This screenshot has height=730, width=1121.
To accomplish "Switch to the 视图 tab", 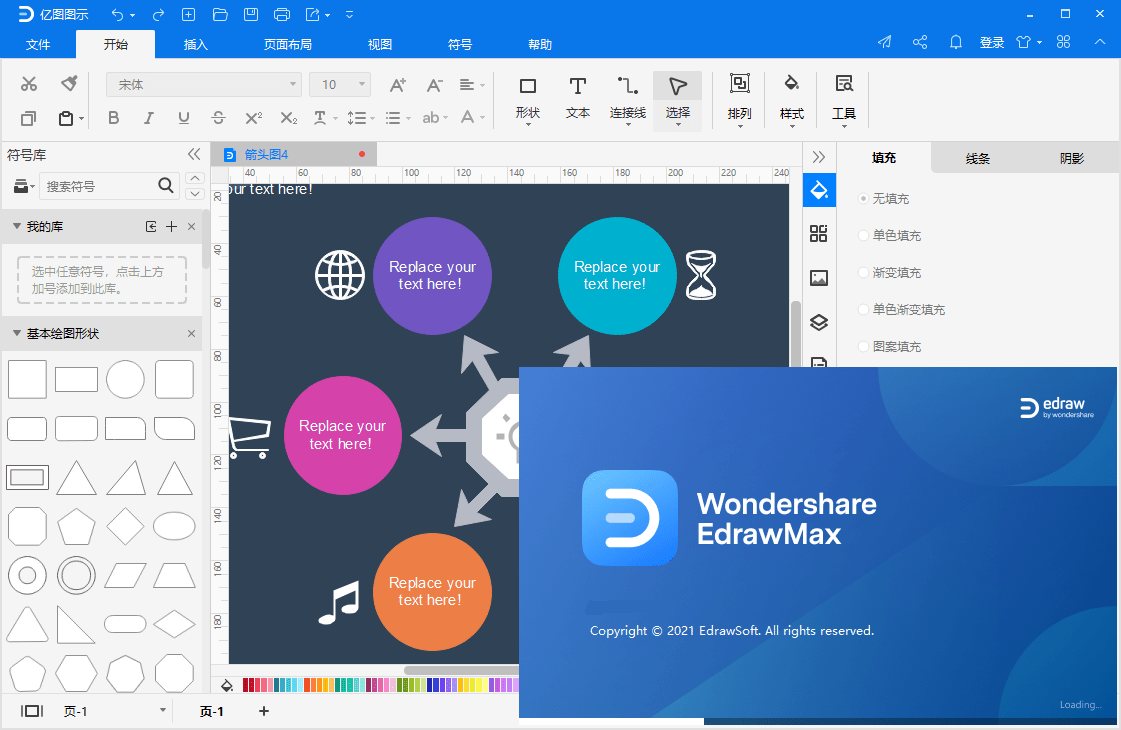I will tap(380, 44).
